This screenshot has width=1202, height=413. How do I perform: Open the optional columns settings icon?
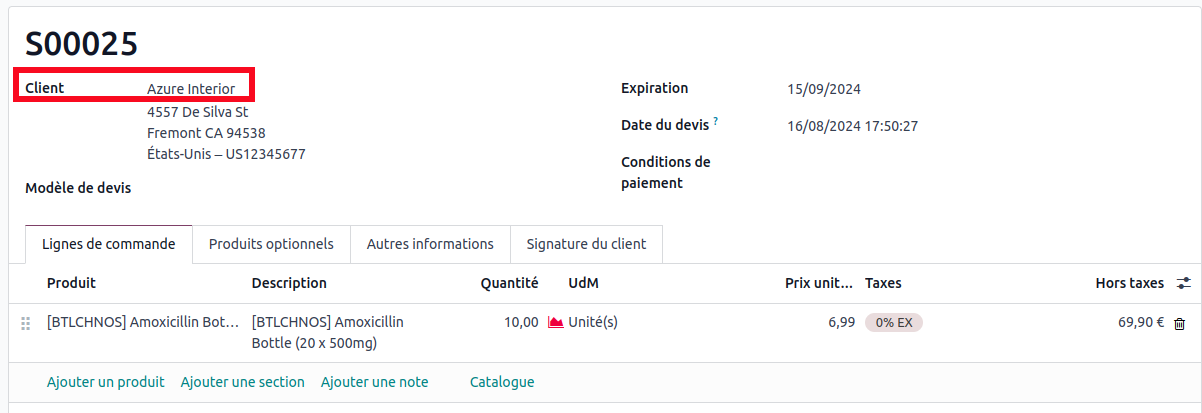pyautogui.click(x=1184, y=283)
